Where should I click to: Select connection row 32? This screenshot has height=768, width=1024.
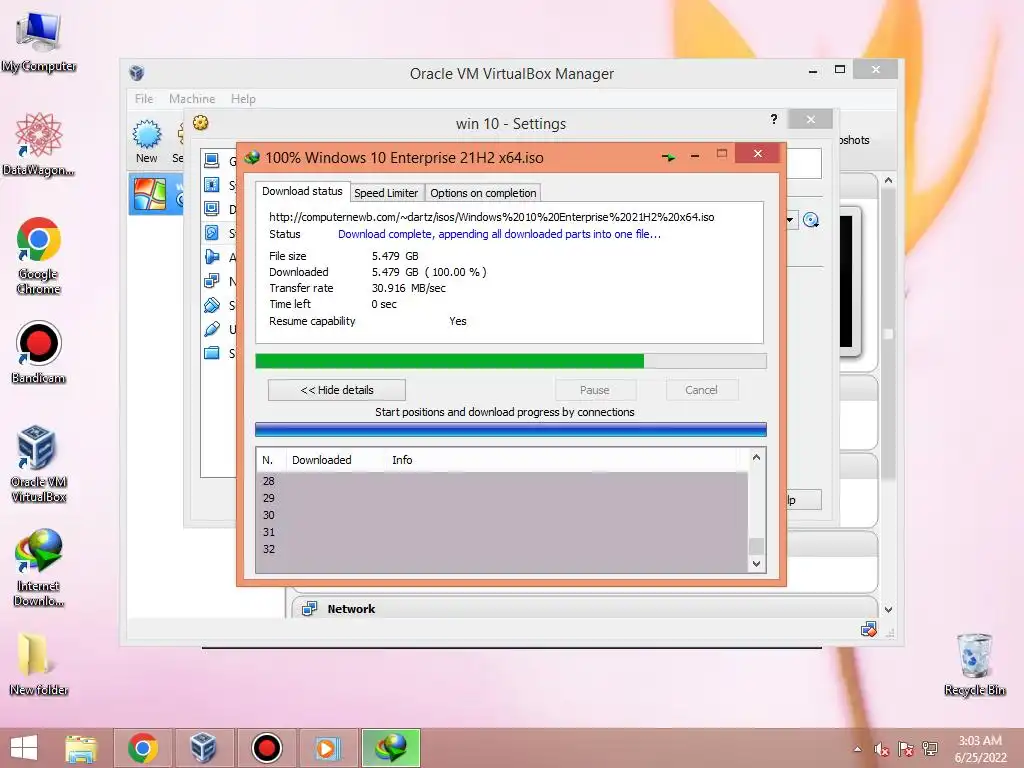502,549
